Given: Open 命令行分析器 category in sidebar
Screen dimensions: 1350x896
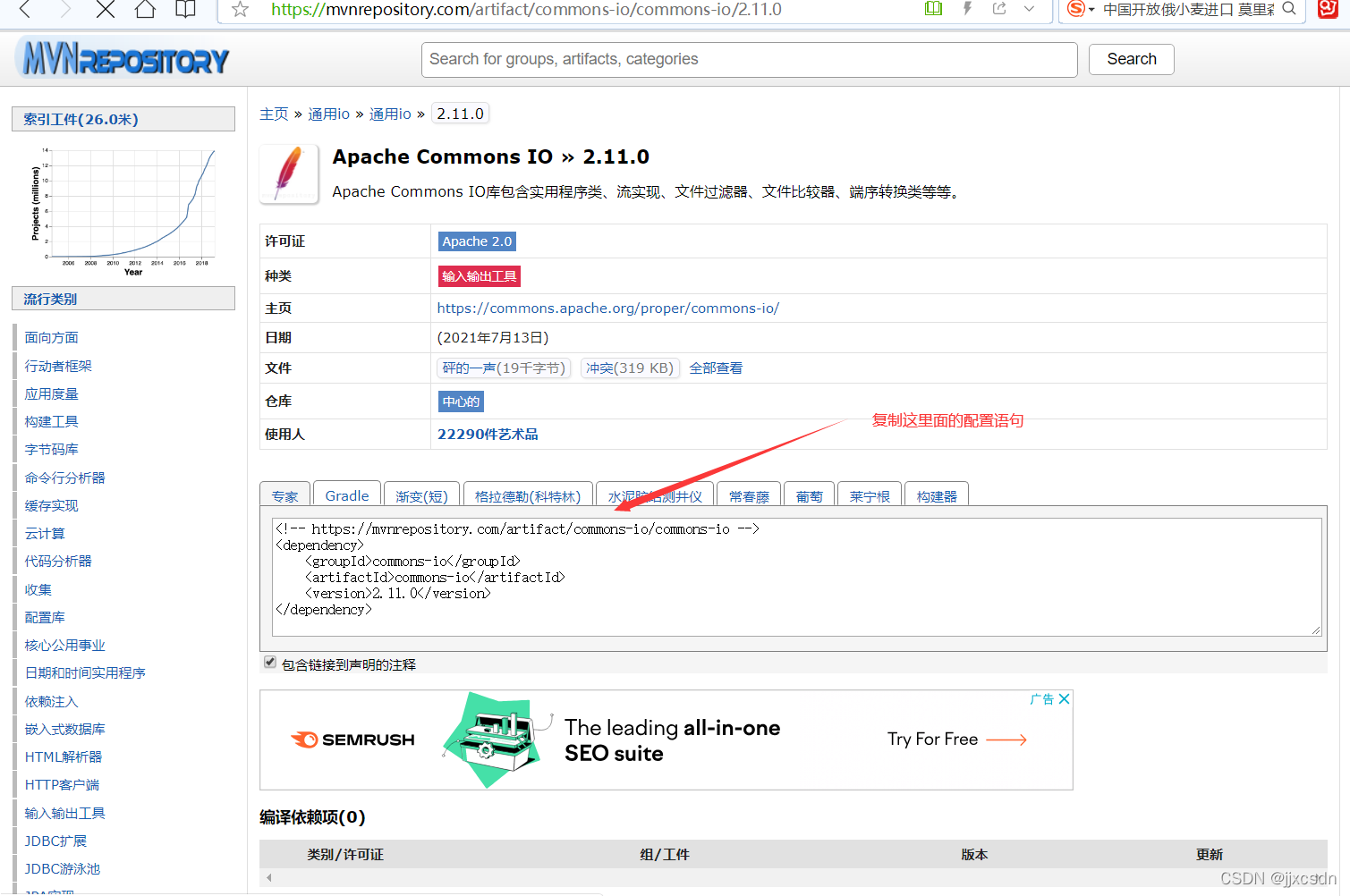Looking at the screenshot, I should click(64, 478).
